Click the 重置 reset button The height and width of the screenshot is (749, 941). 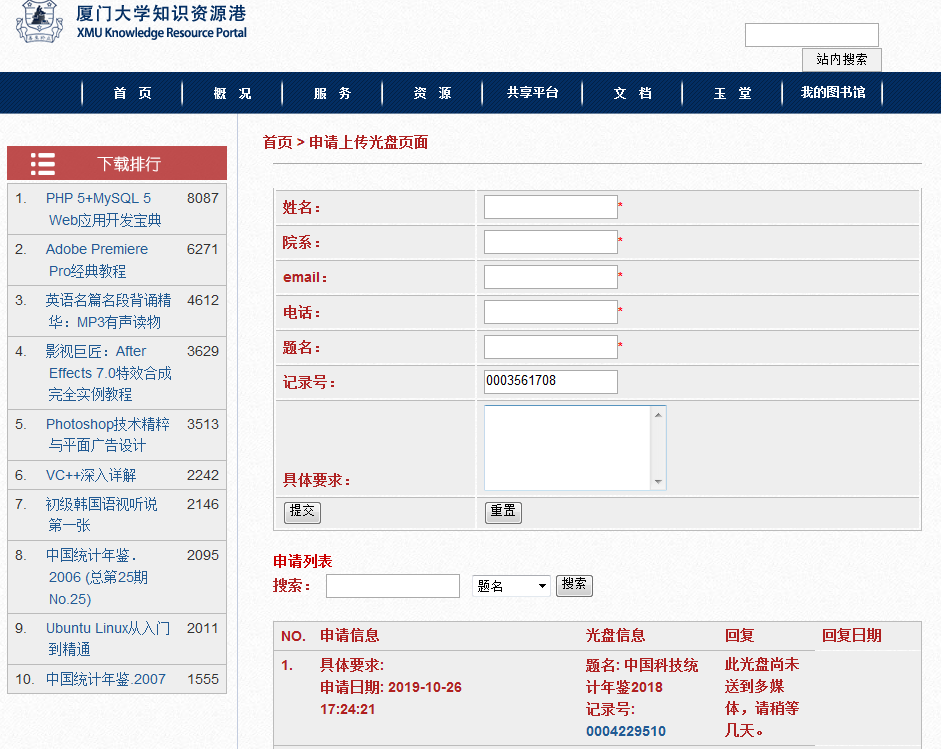(x=503, y=512)
